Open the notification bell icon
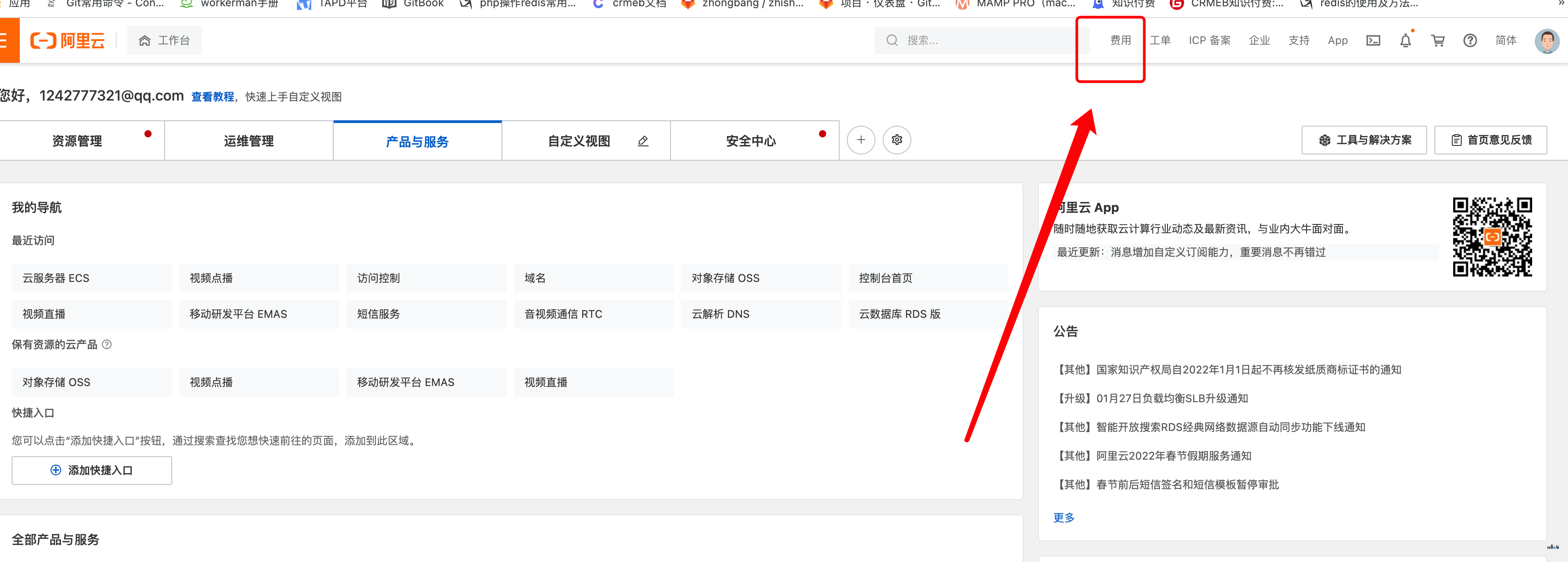This screenshot has width=1568, height=562. [x=1406, y=40]
